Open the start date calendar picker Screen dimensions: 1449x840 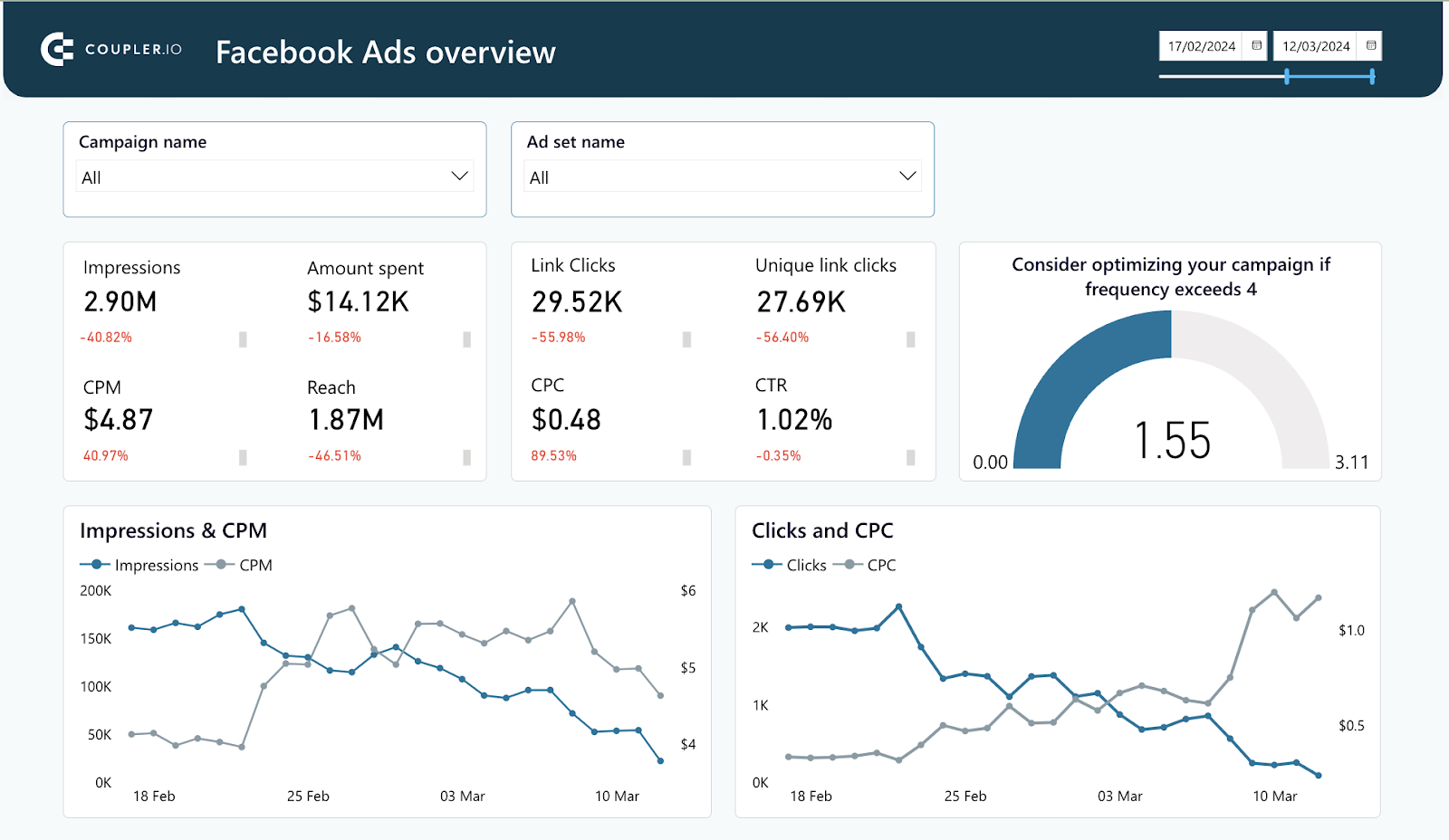tap(1255, 45)
